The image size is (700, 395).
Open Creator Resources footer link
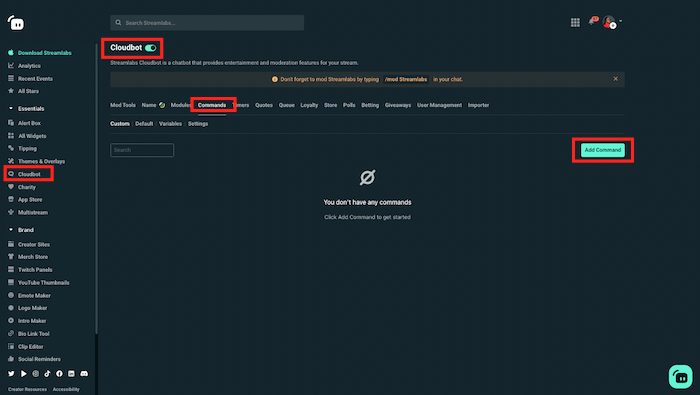(x=27, y=389)
